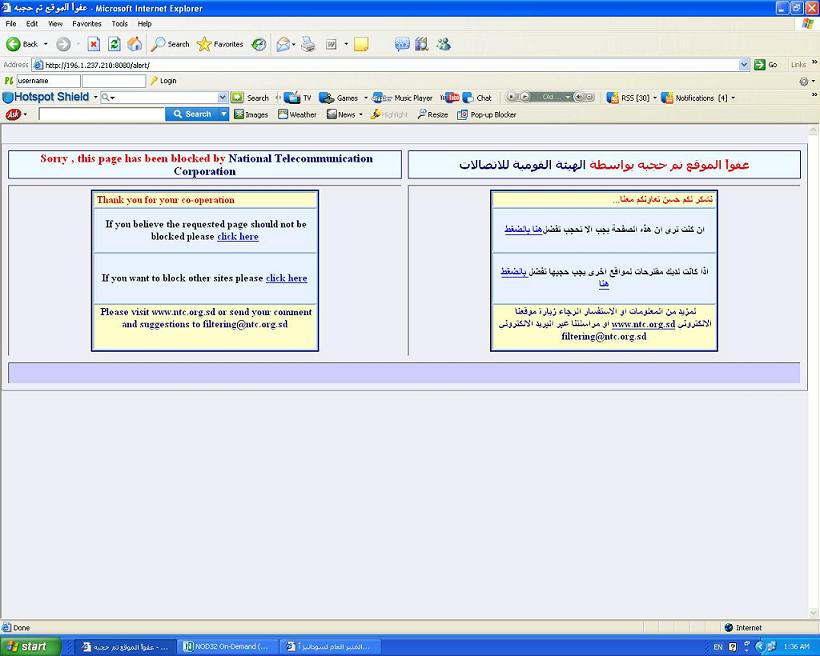Open Games in the Hotspot toolbar
The height and width of the screenshot is (656, 820).
click(338, 98)
